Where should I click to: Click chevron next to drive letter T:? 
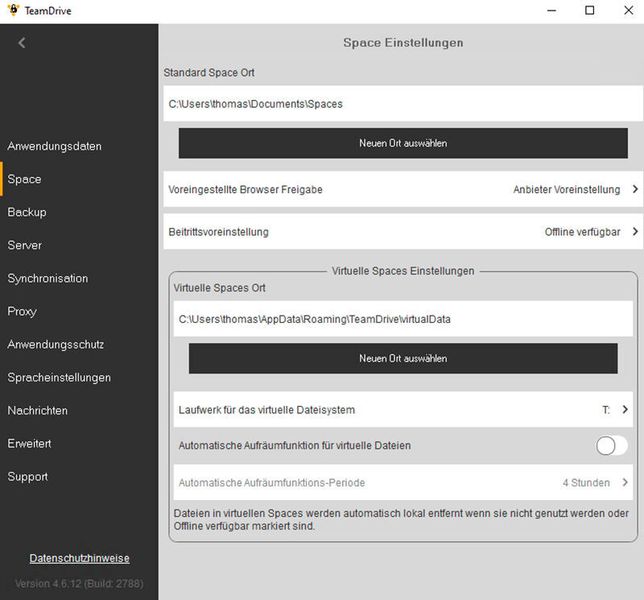(x=625, y=409)
